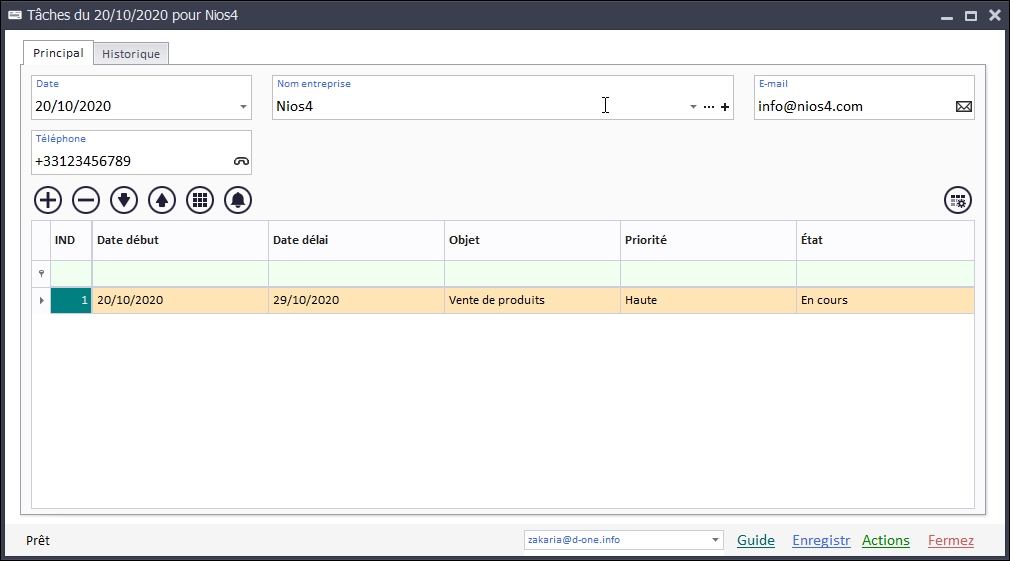Click the Enregistr save link
This screenshot has height=561, width=1010.
click(820, 541)
